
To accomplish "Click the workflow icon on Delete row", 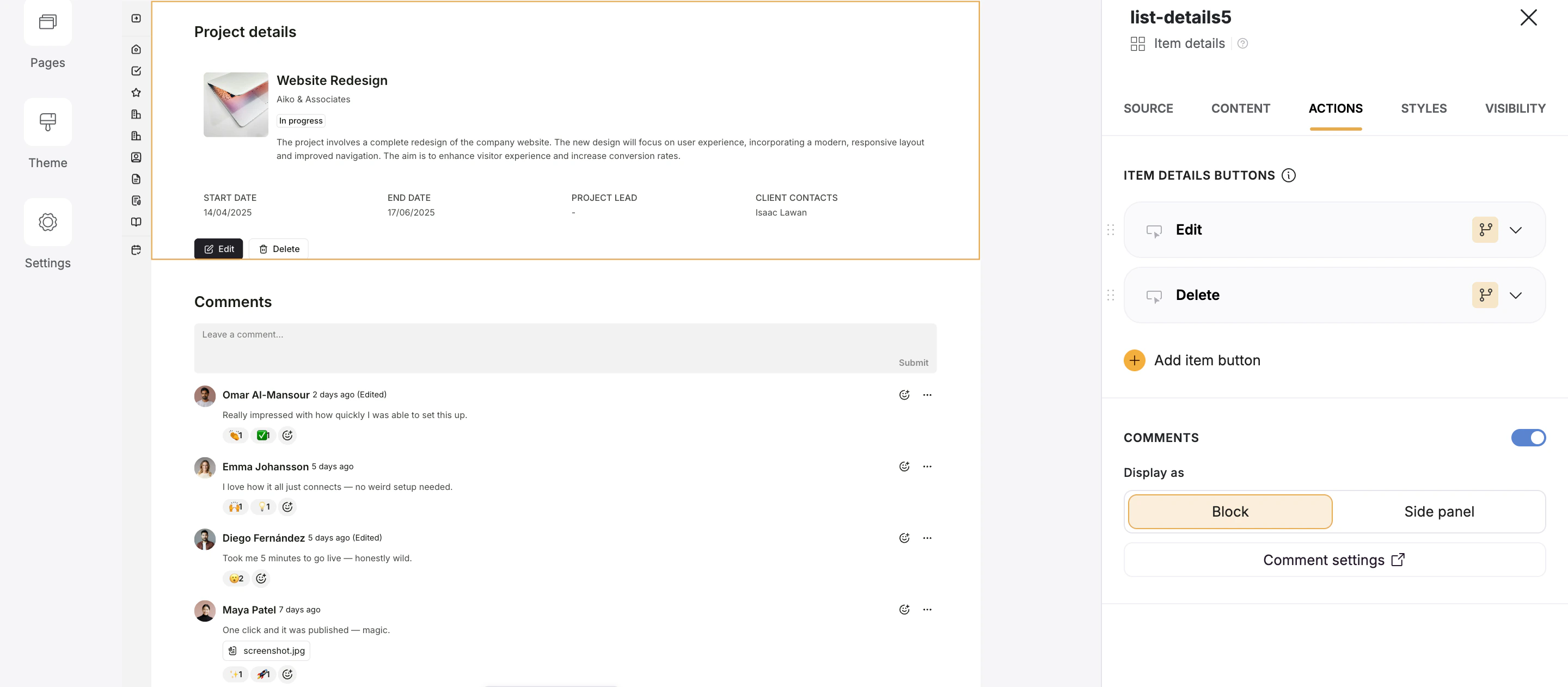I will [x=1485, y=295].
